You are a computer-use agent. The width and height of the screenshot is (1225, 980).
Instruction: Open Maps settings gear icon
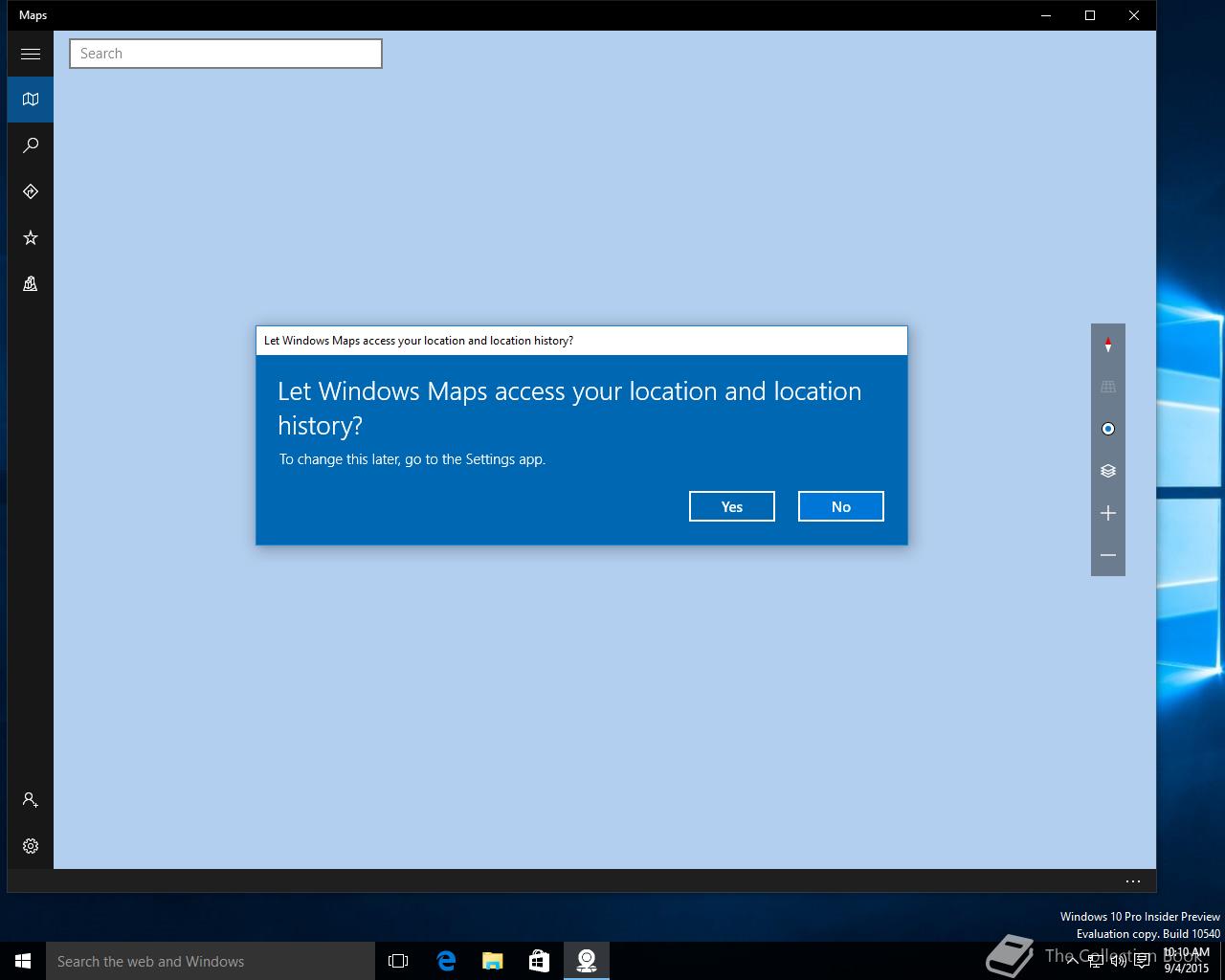31,846
